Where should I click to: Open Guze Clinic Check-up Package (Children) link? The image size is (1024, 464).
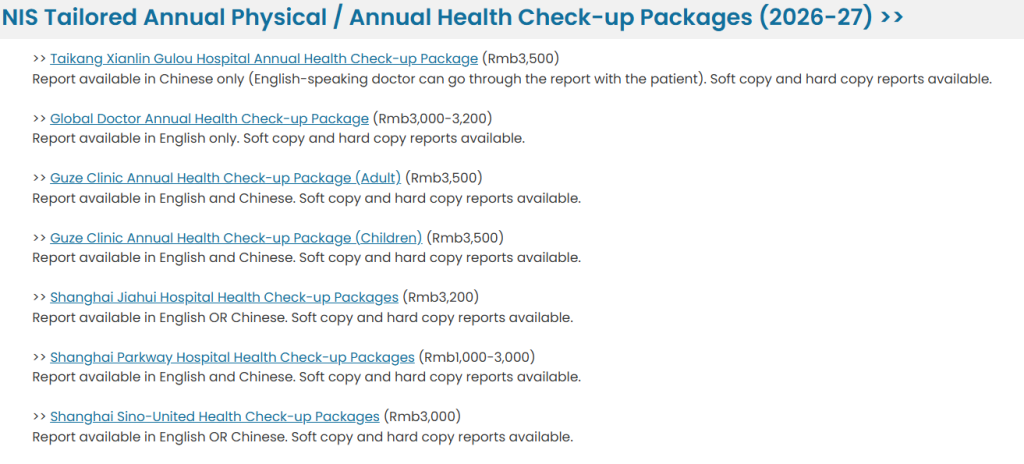(236, 237)
